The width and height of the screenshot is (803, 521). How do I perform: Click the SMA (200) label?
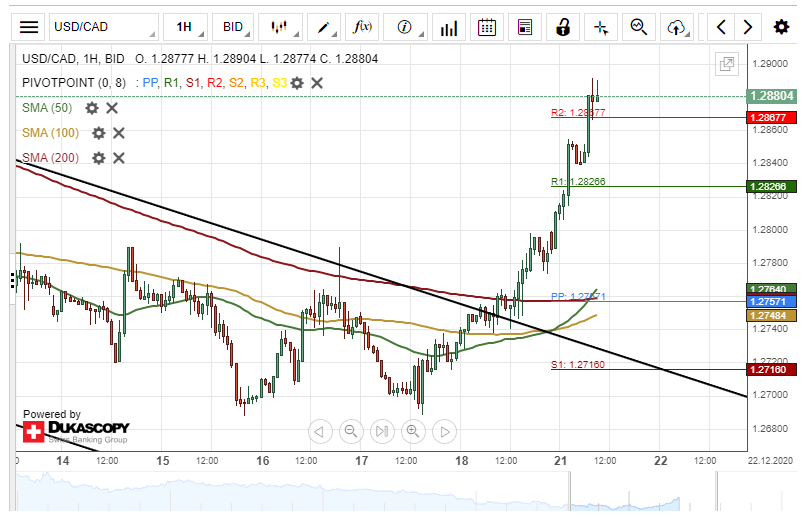pos(51,158)
